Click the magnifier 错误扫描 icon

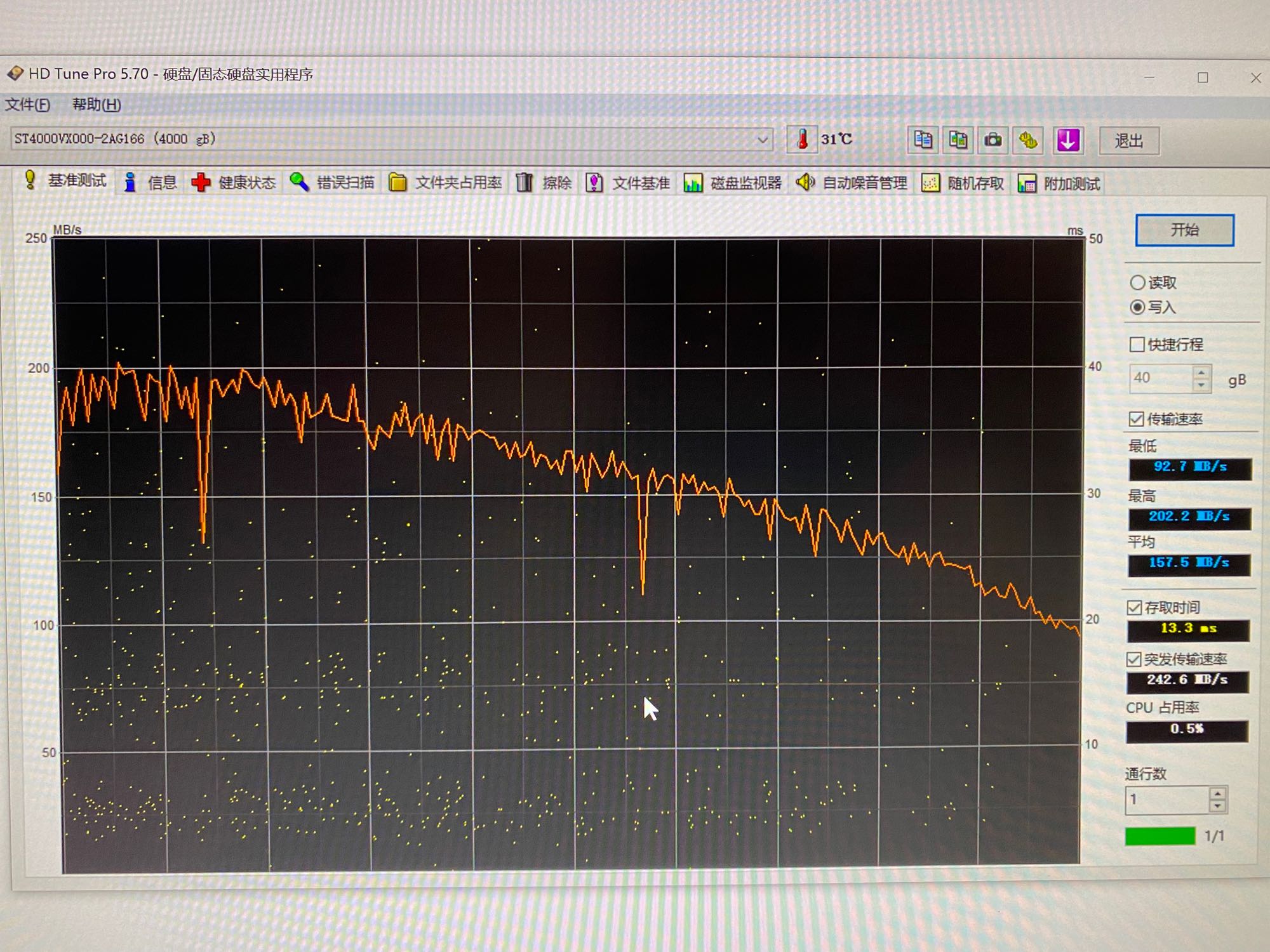299,182
